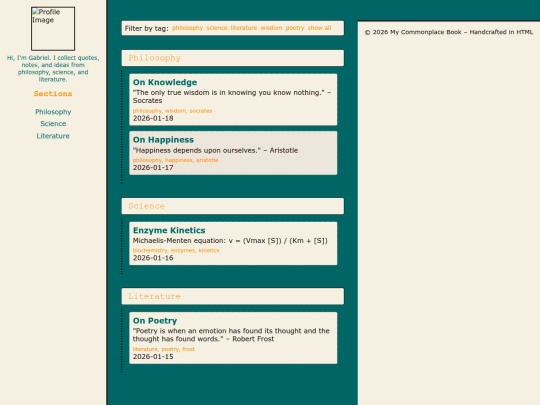The width and height of the screenshot is (540, 405).
Task: Click the Science section heading
Action: click(233, 206)
